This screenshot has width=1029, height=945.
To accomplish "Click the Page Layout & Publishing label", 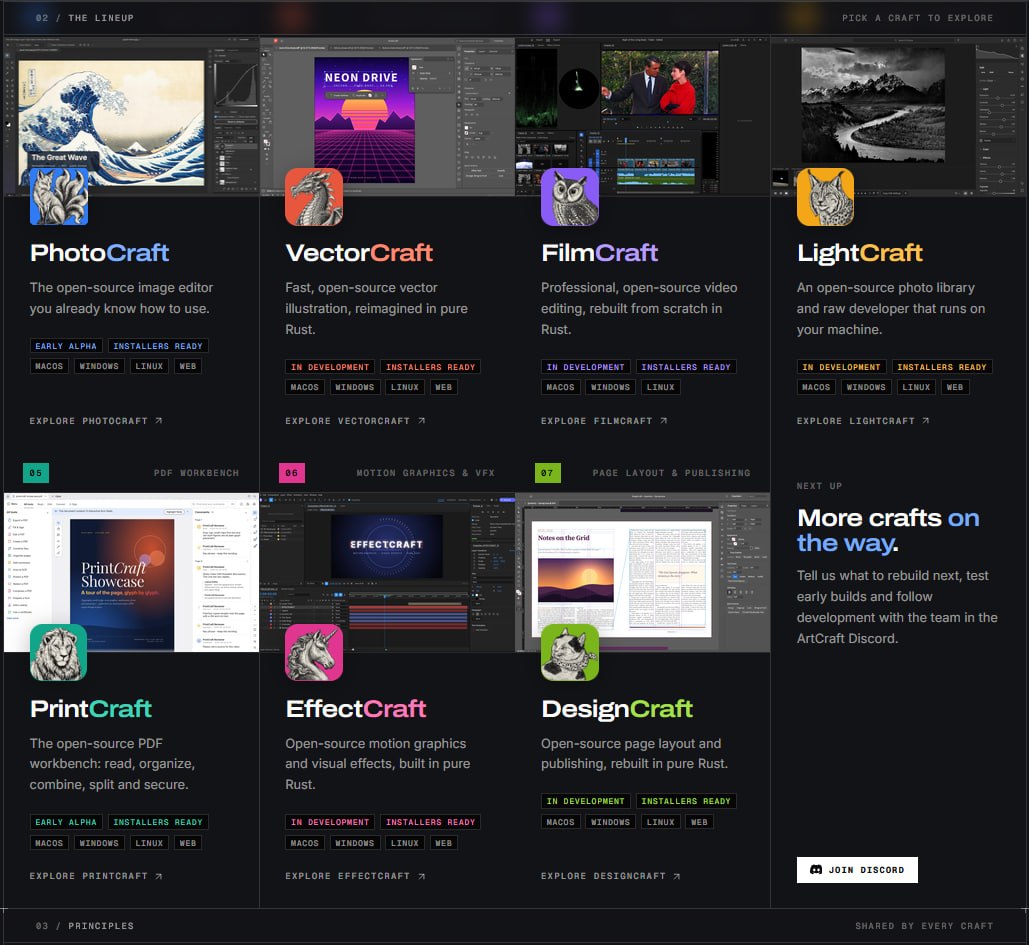I will pyautogui.click(x=671, y=472).
